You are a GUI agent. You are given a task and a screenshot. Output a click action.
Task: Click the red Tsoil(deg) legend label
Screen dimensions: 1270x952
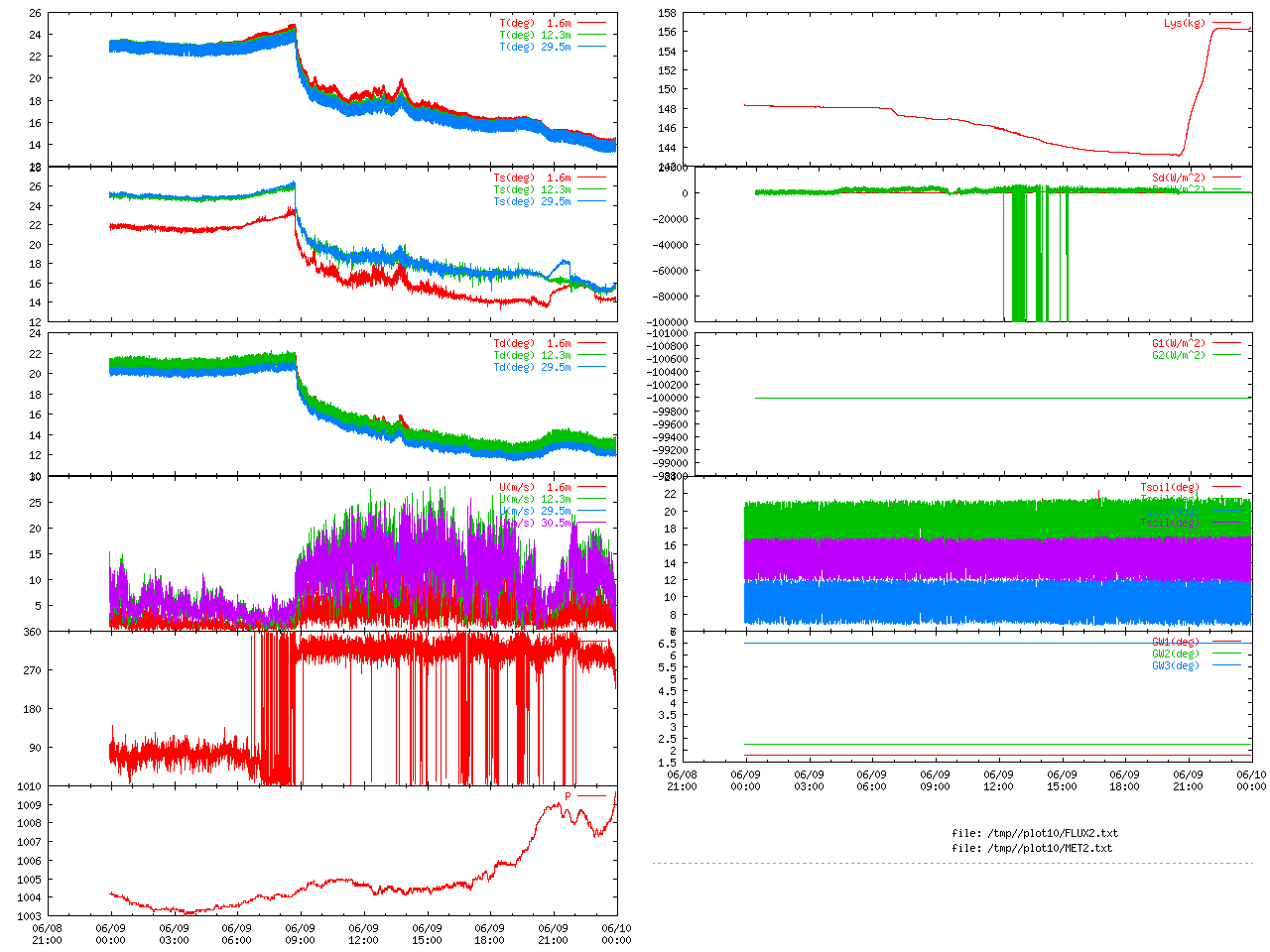1170,487
